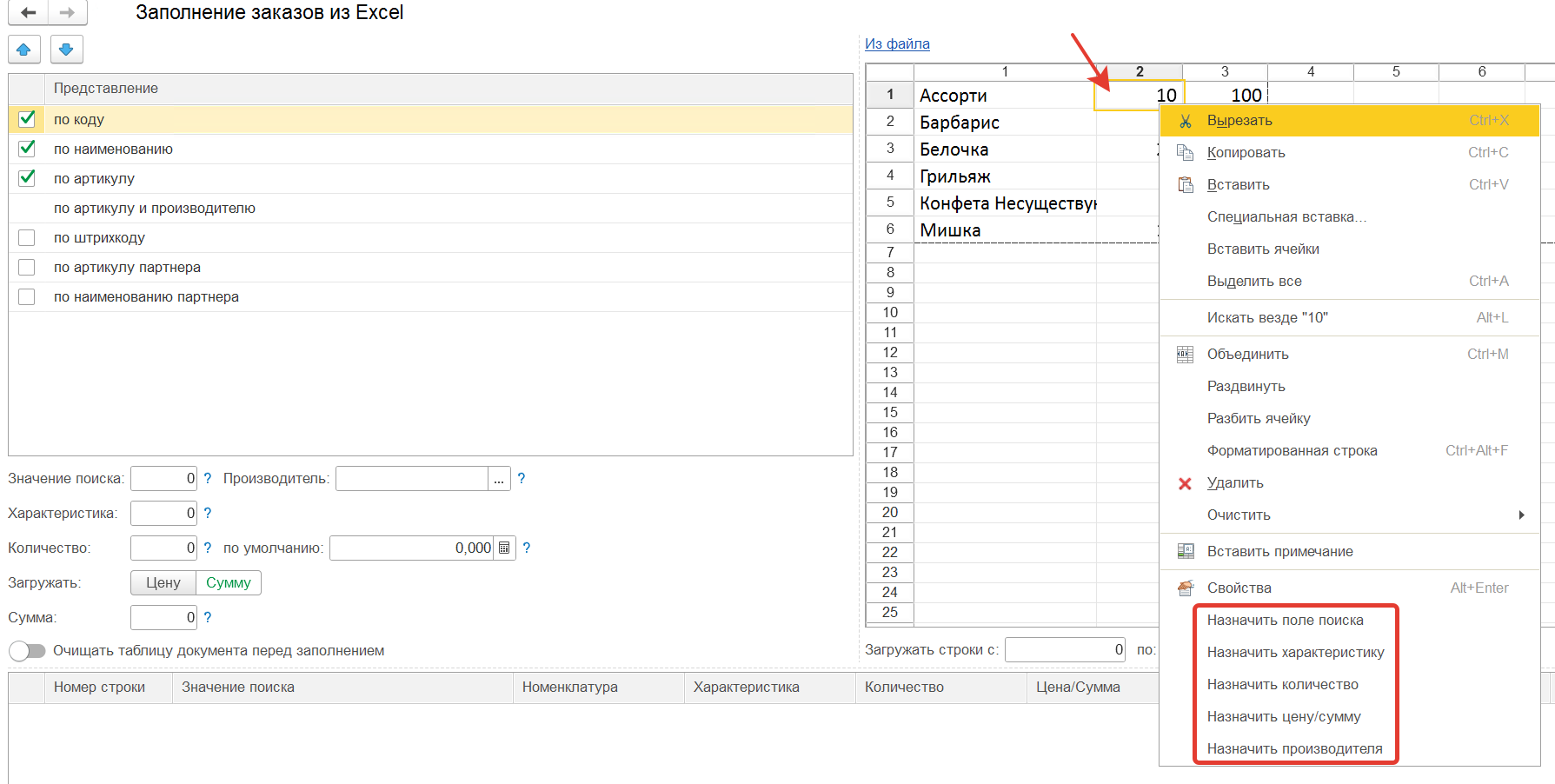Enable the по наименованию партнера checkbox
This screenshot has height=784, width=1555.
27,296
